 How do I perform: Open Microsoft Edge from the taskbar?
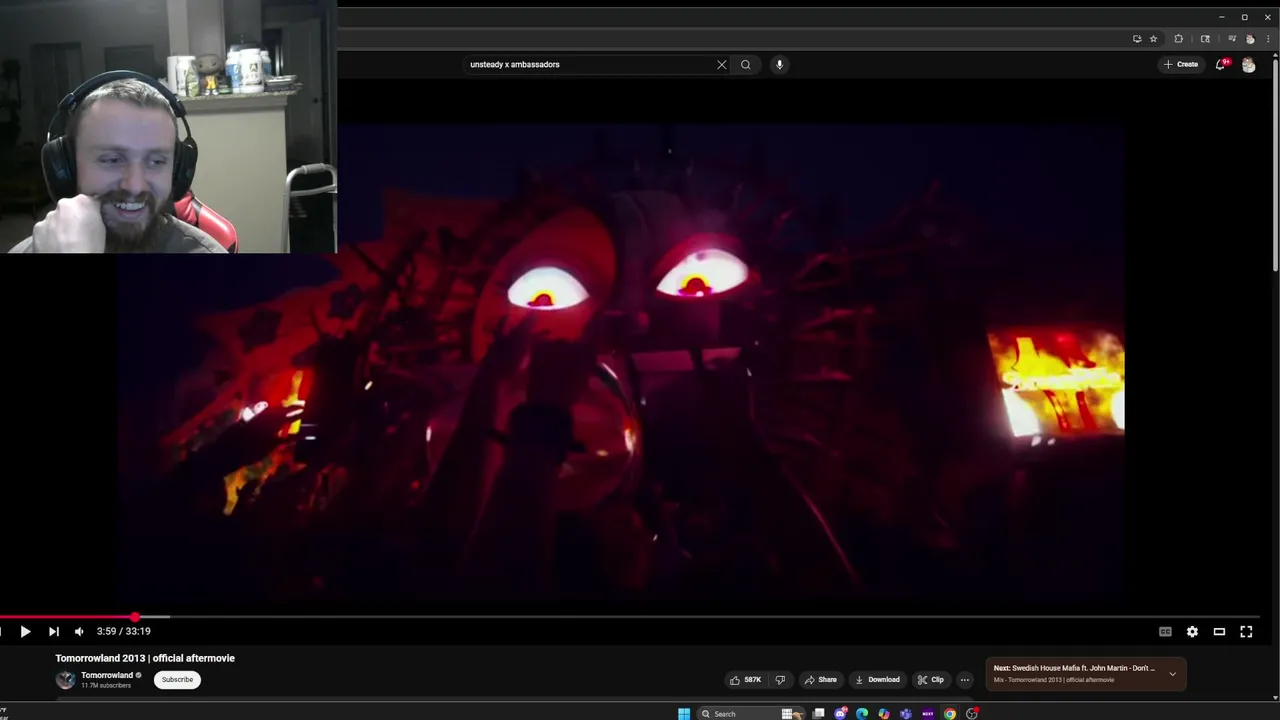[x=862, y=714]
